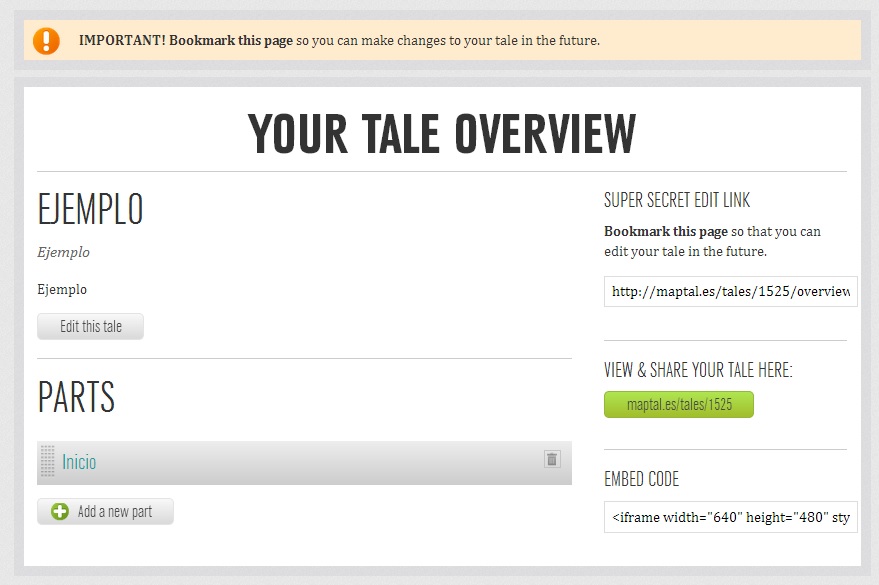Click inside the embed code iframe field
The width and height of the screenshot is (879, 585).
click(x=730, y=518)
